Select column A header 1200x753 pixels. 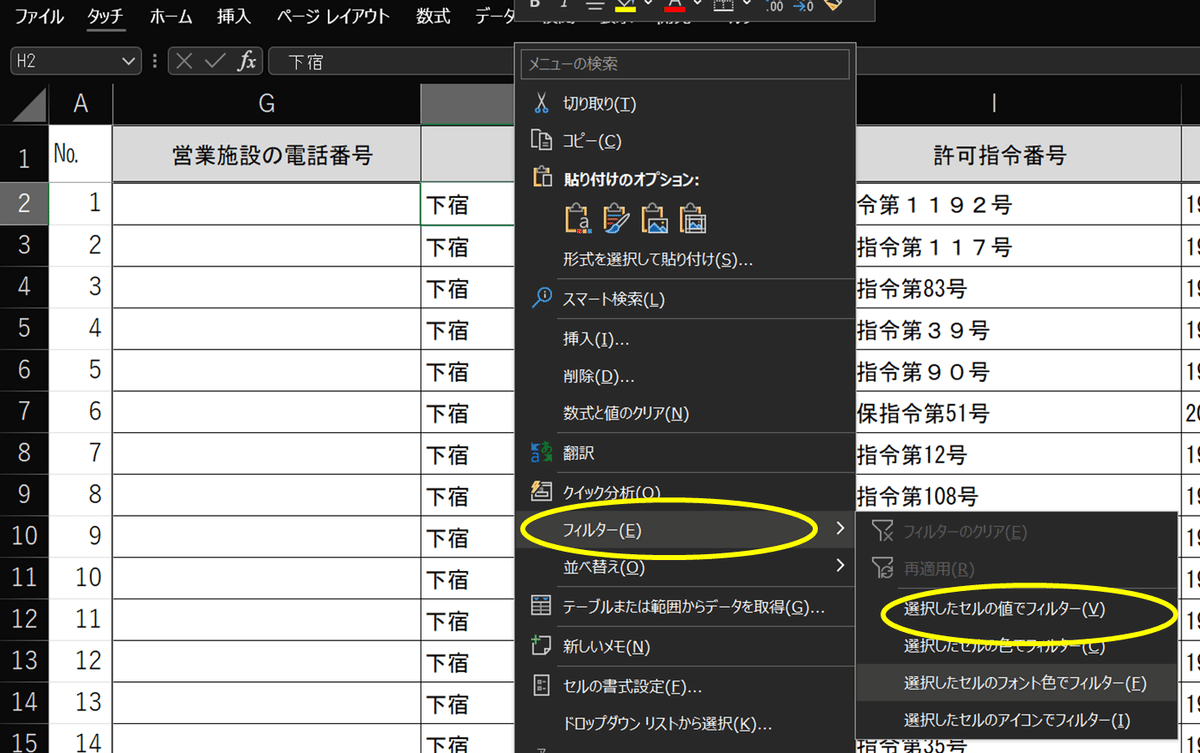coord(81,104)
